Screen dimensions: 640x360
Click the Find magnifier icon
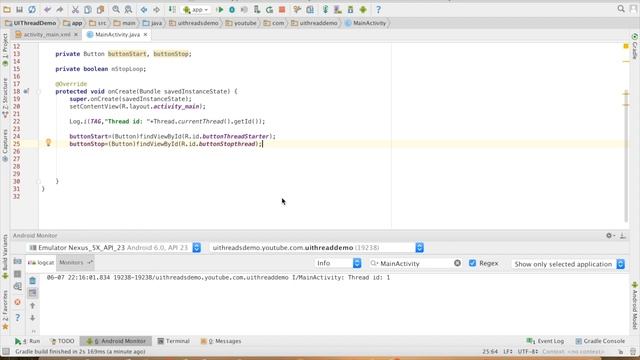pyautogui.click(x=116, y=9)
